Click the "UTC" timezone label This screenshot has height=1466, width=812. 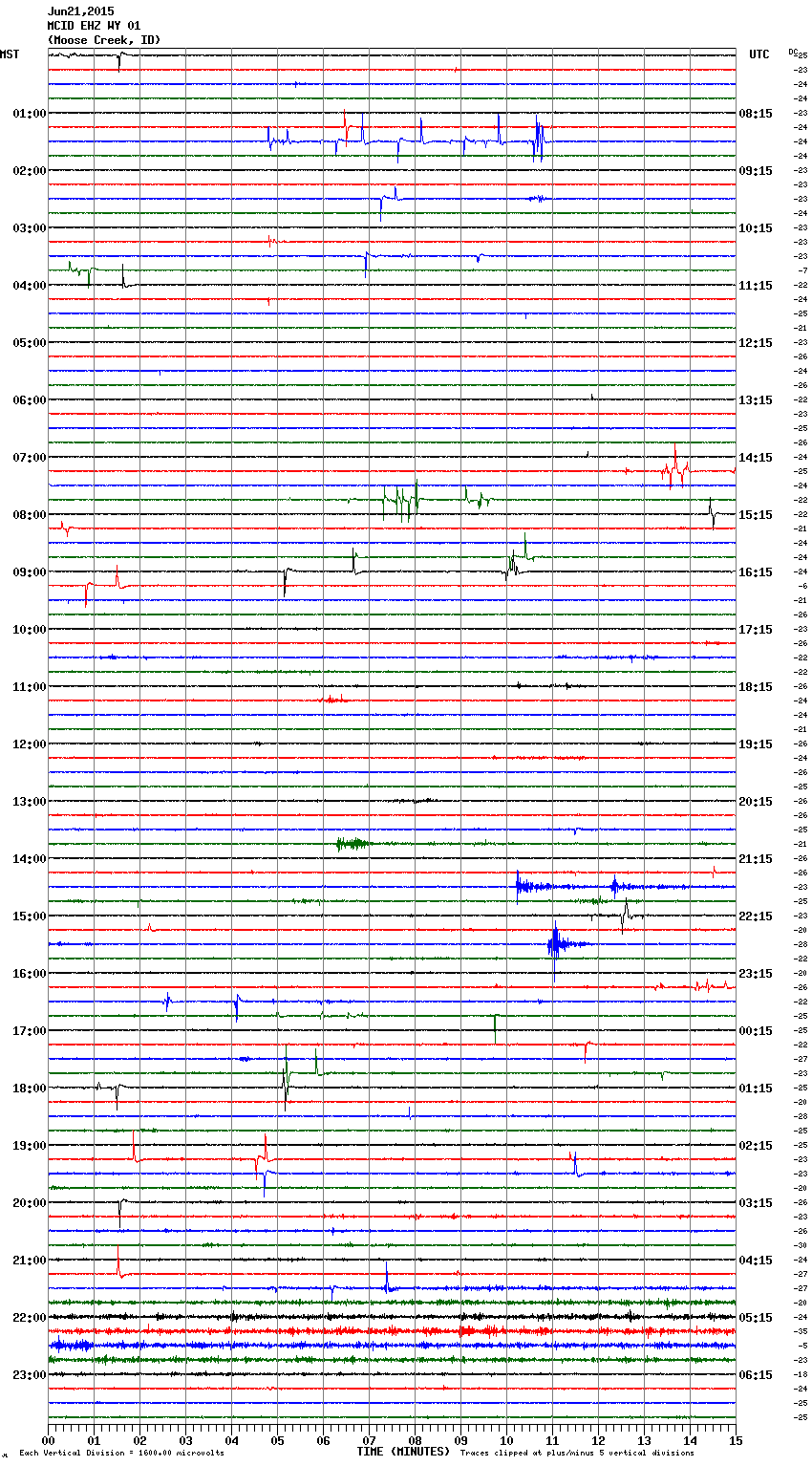759,54
